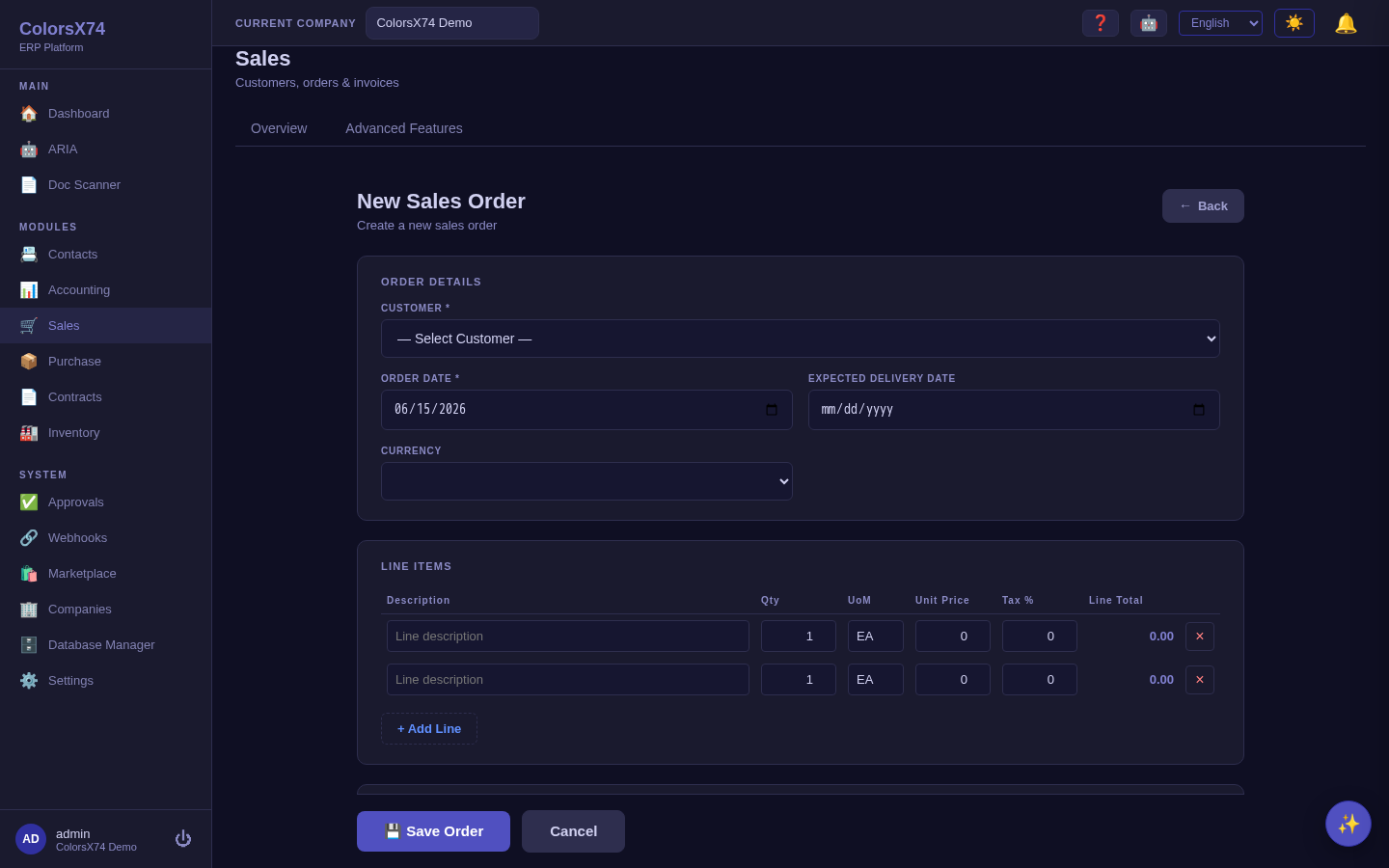Open Companies page

tap(105, 610)
